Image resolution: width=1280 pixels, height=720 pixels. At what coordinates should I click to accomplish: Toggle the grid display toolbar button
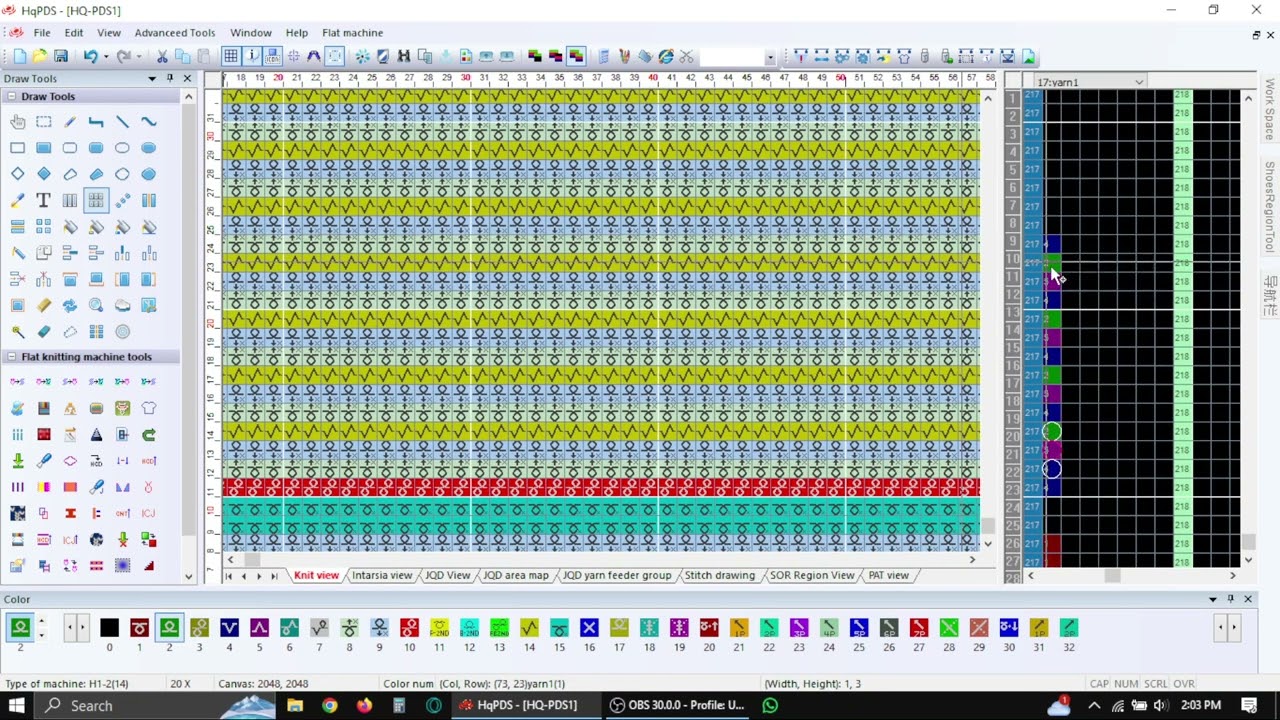click(x=231, y=57)
